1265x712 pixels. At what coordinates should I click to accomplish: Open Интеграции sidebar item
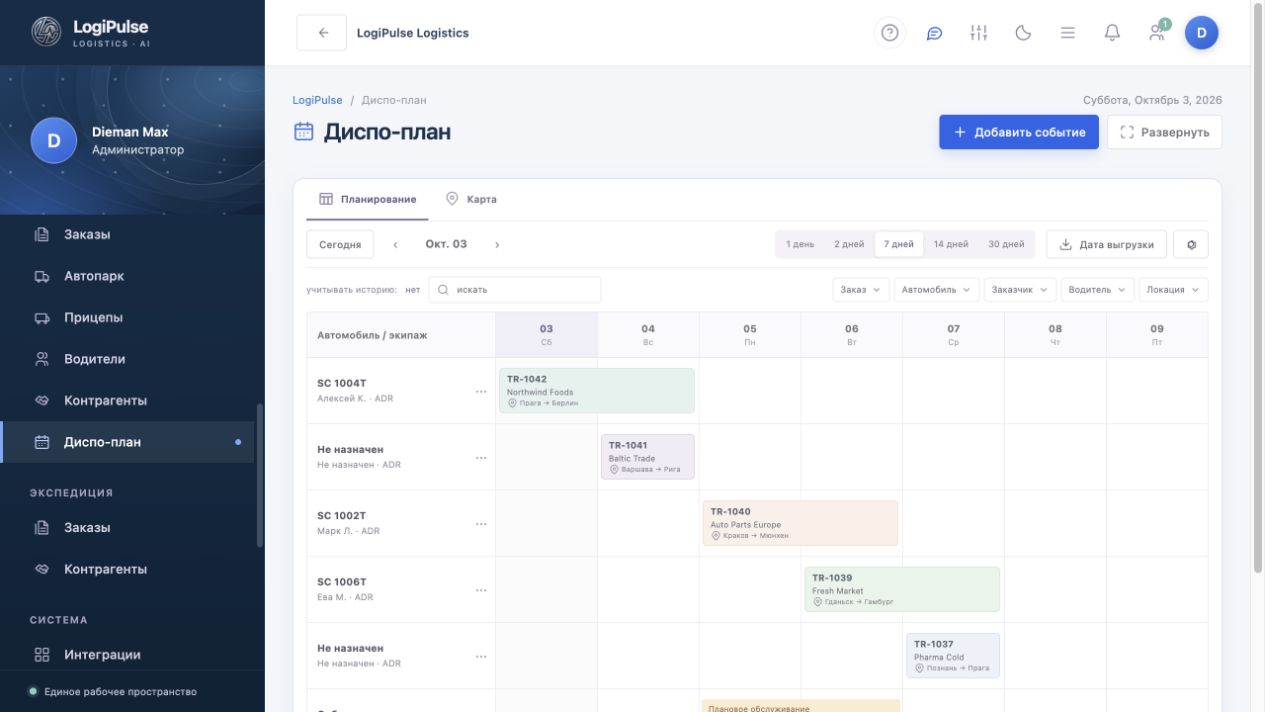point(127,655)
